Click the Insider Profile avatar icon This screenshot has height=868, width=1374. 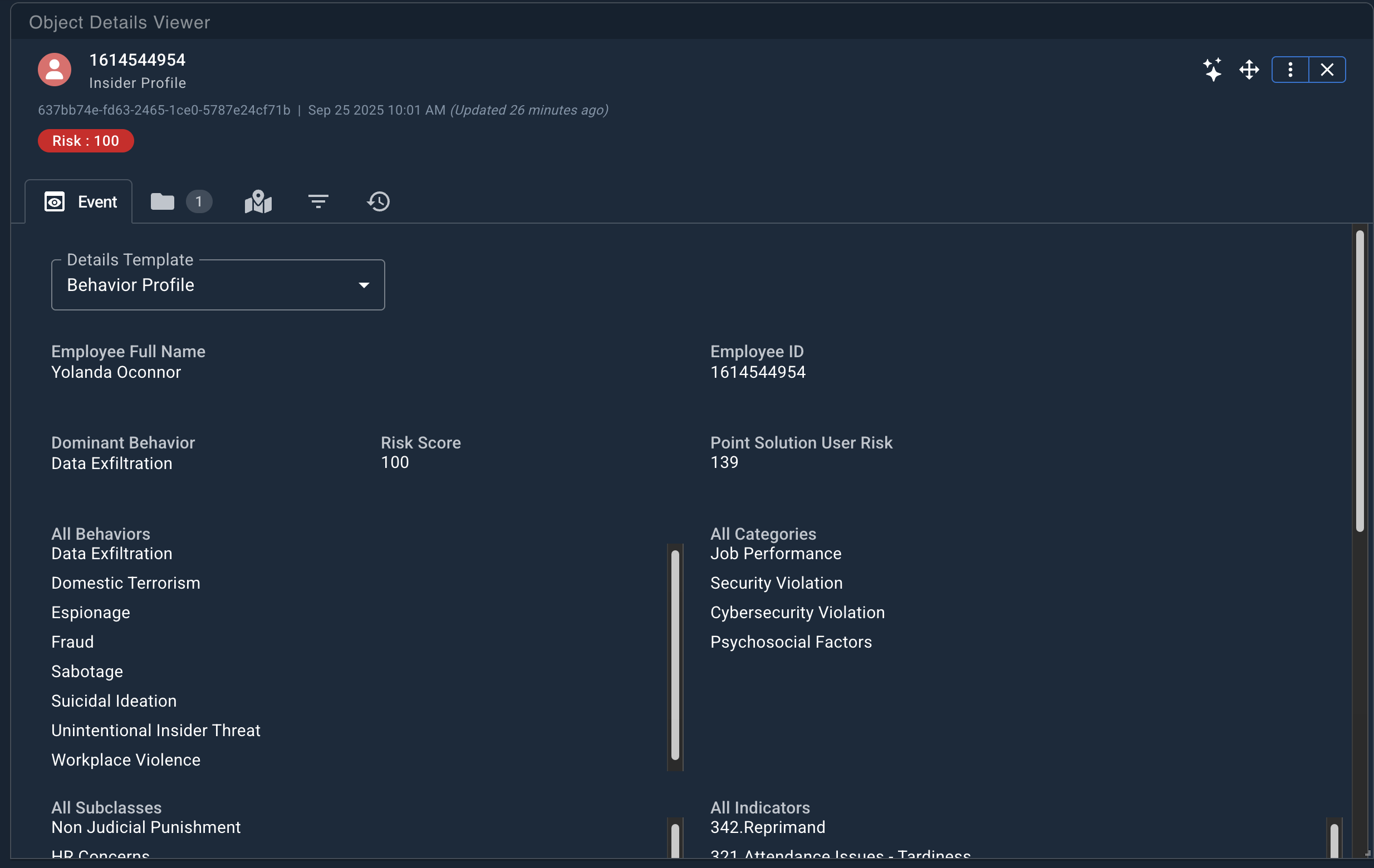click(53, 69)
